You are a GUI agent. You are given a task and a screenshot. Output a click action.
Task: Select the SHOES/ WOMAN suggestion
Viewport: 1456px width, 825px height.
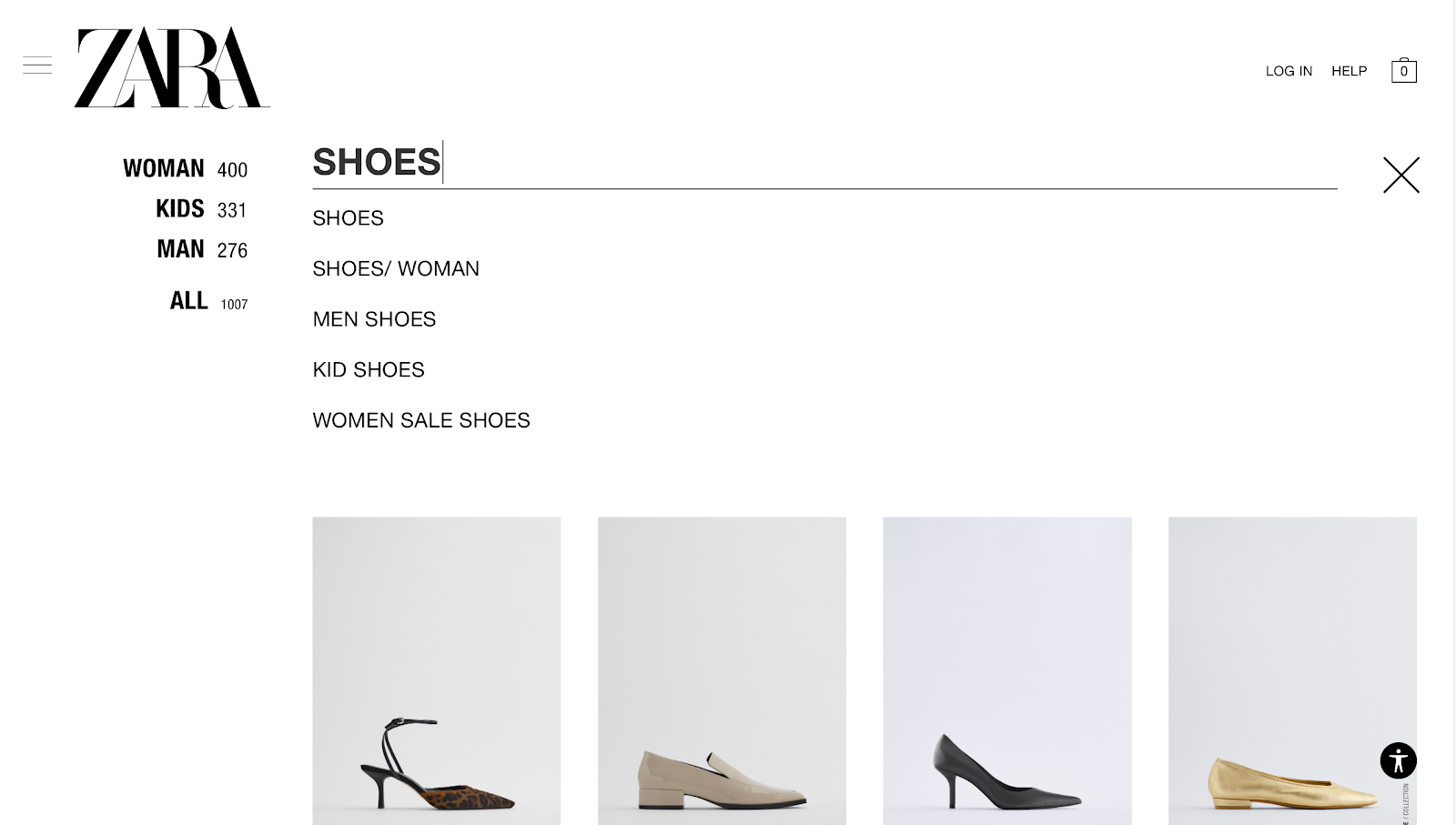pyautogui.click(x=396, y=268)
